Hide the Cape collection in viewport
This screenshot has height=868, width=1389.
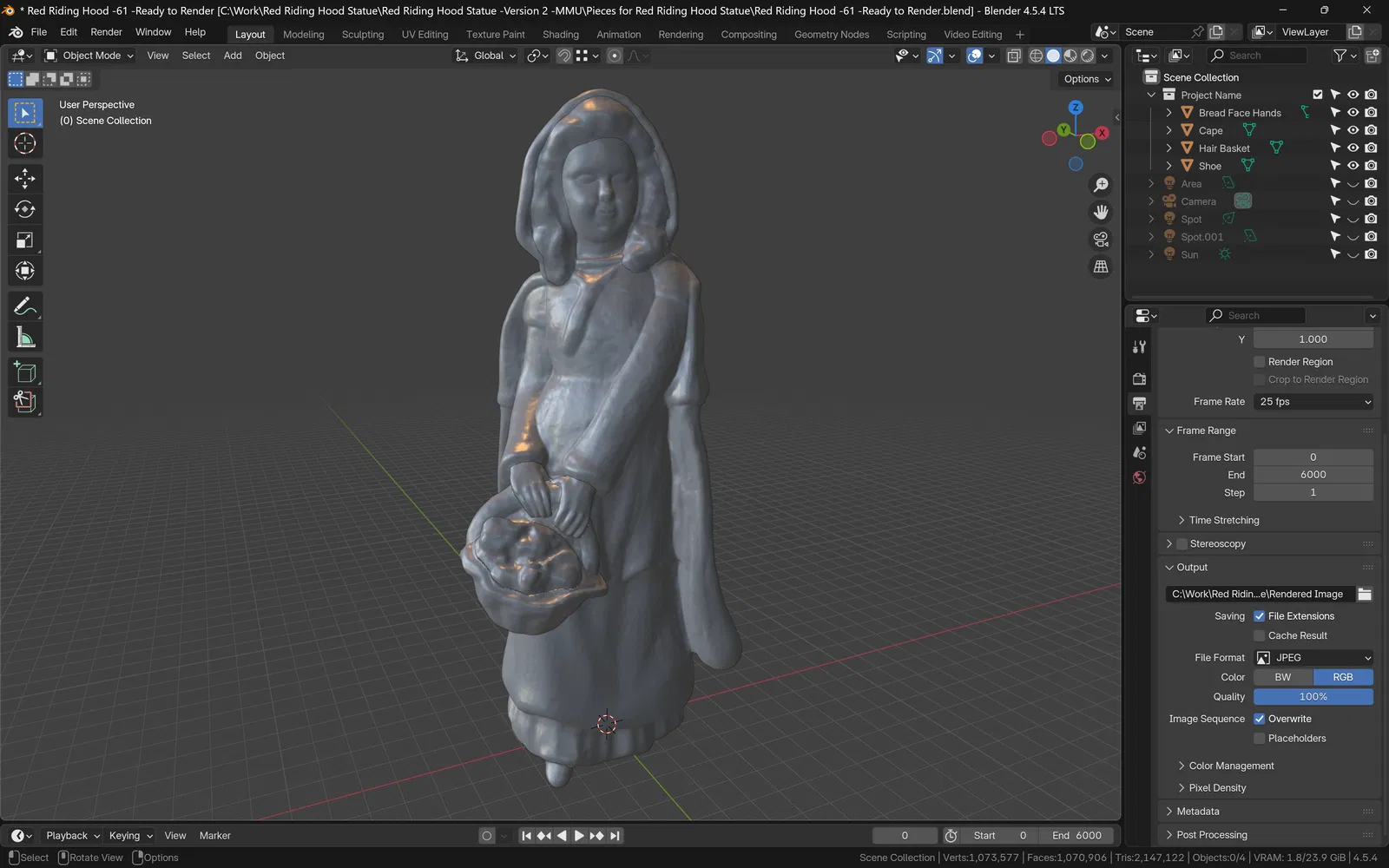pos(1353,130)
